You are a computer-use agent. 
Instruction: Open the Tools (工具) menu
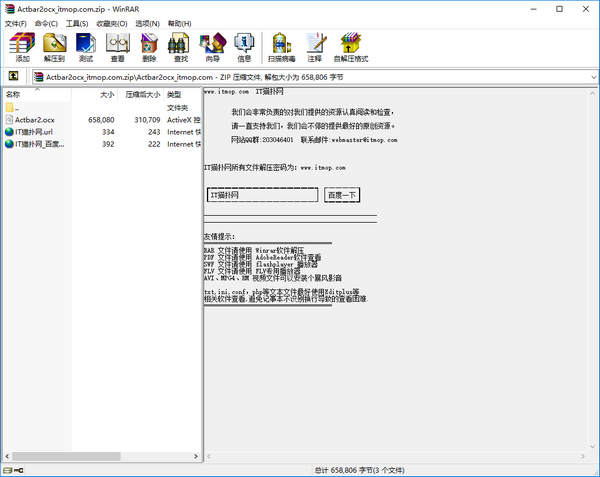pyautogui.click(x=77, y=23)
